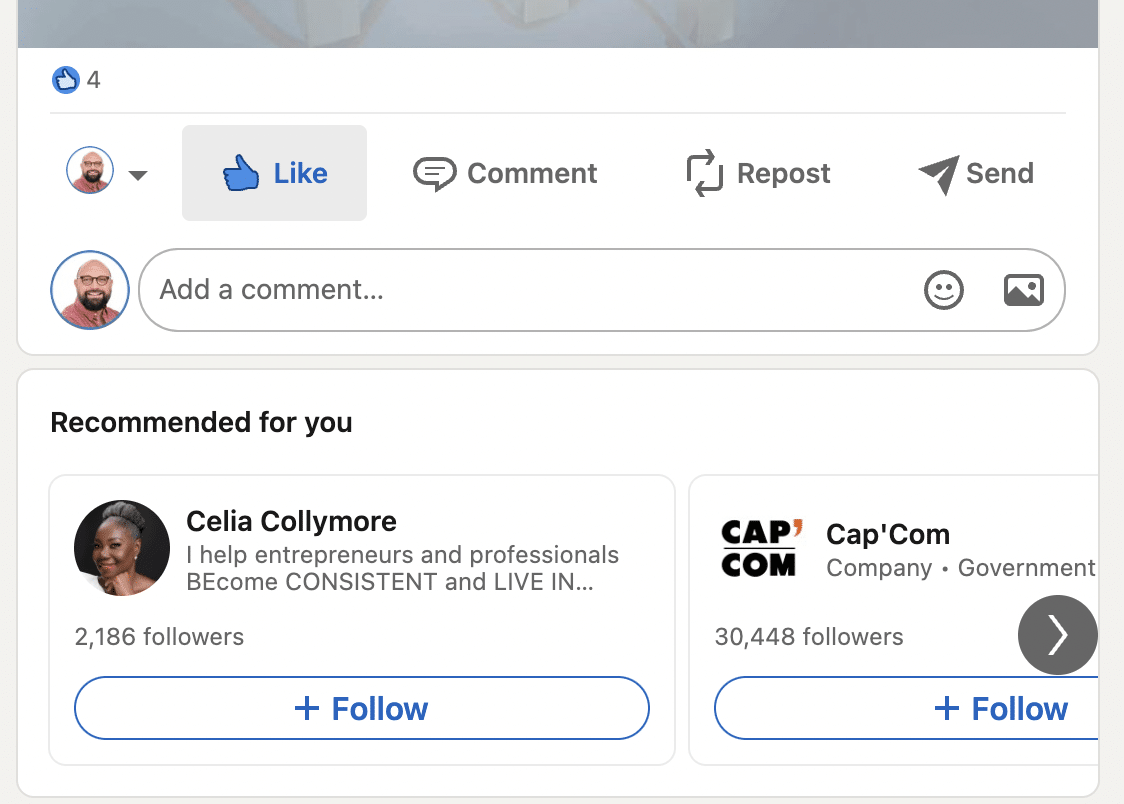Viewport: 1124px width, 804px height.
Task: Open the emoji picker in comment box
Action: (x=943, y=290)
